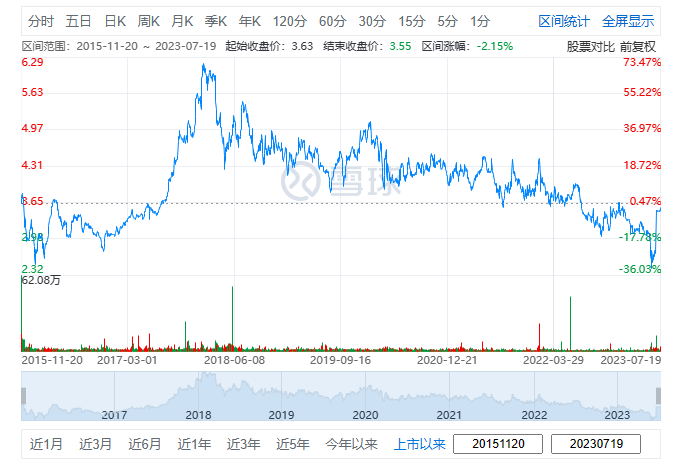This screenshot has width=678, height=465.
Task: Select the 五日 chart view
Action: click(x=79, y=20)
